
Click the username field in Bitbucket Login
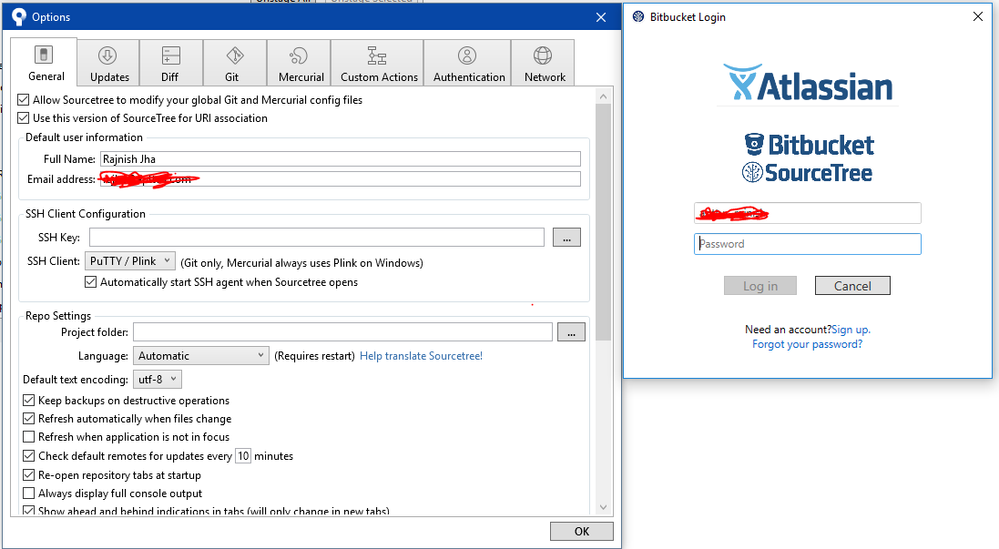coord(807,213)
